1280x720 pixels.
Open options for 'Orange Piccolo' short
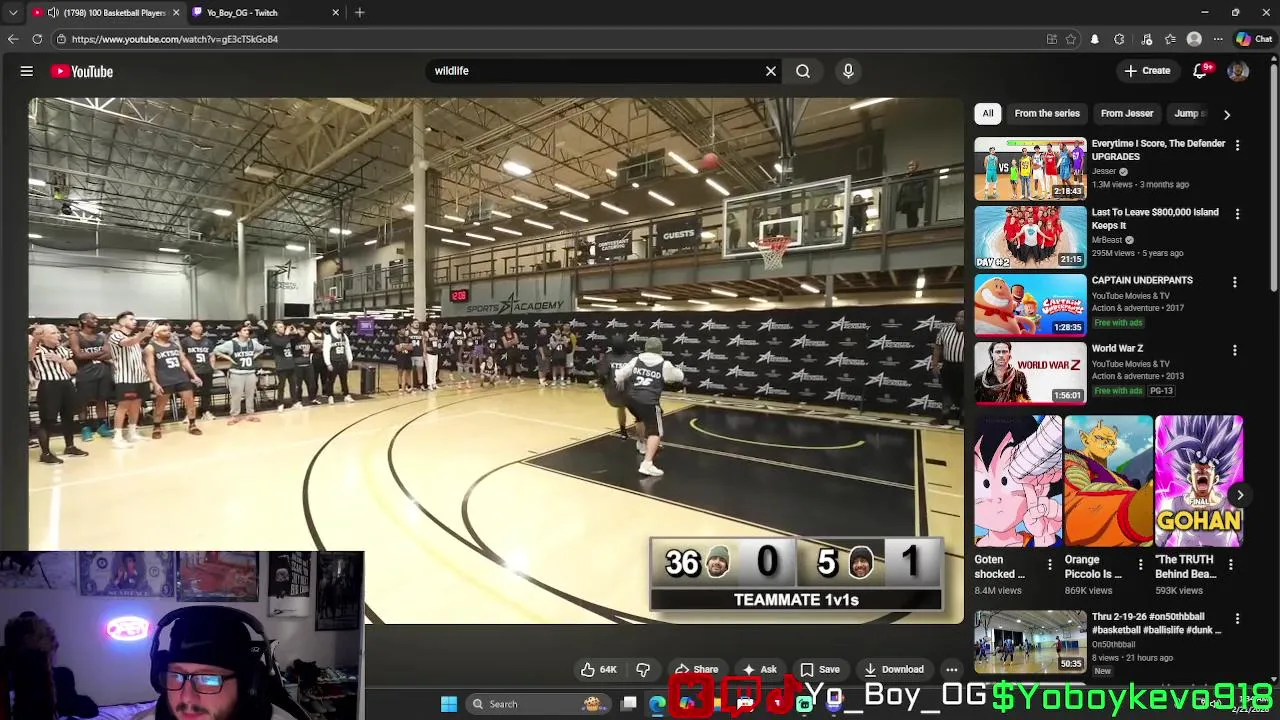click(1140, 565)
